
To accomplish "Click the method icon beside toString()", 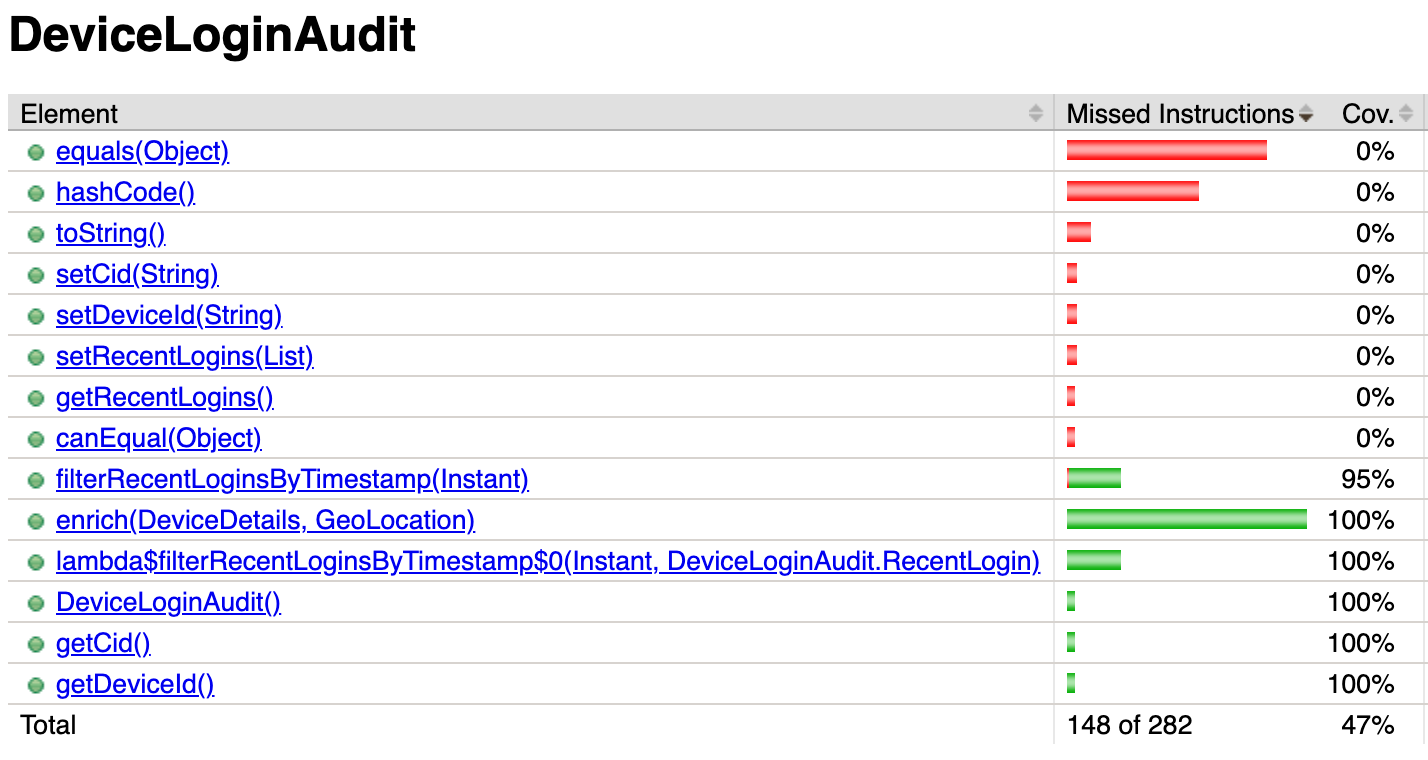I will [x=36, y=235].
